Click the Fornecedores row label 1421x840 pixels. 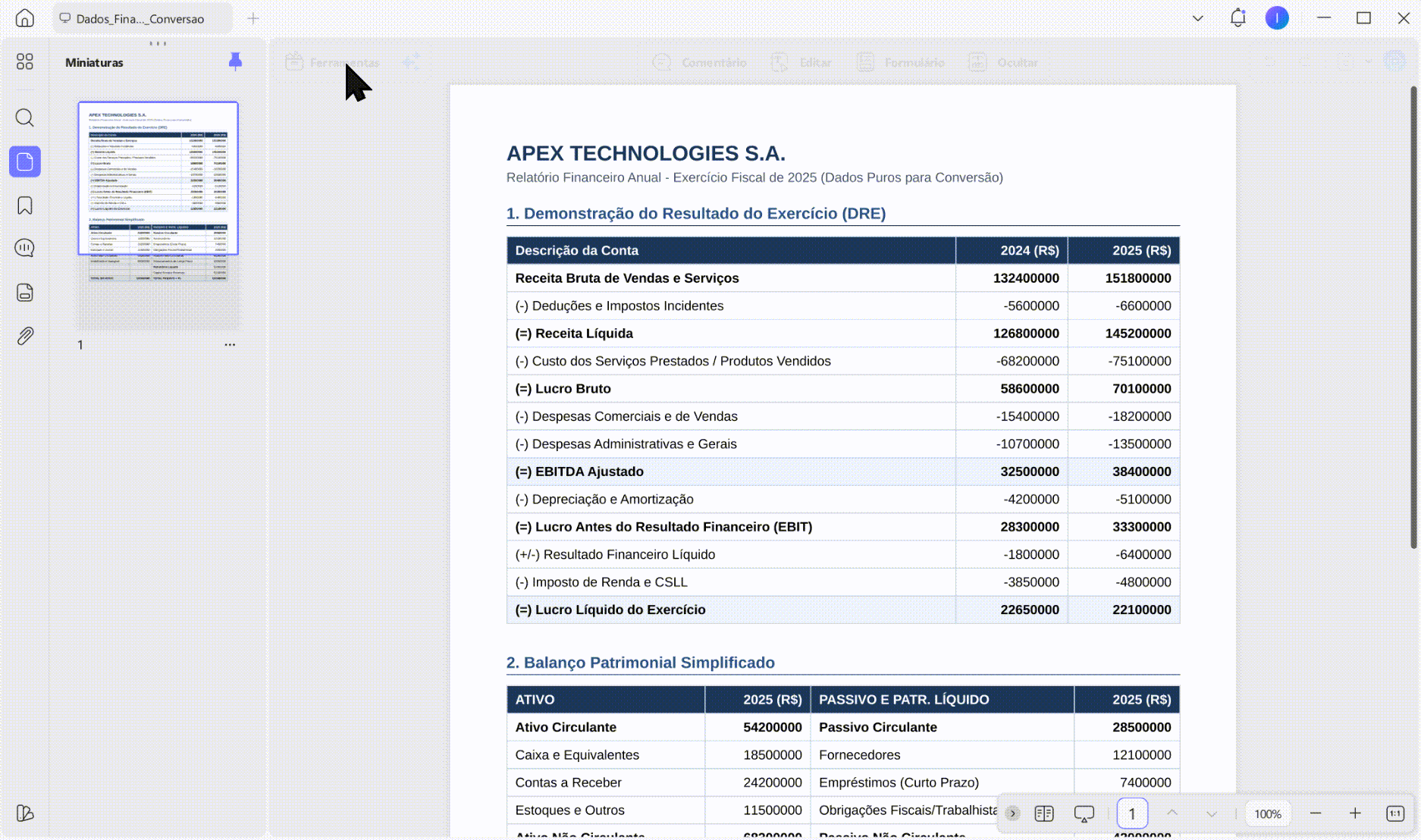859,755
